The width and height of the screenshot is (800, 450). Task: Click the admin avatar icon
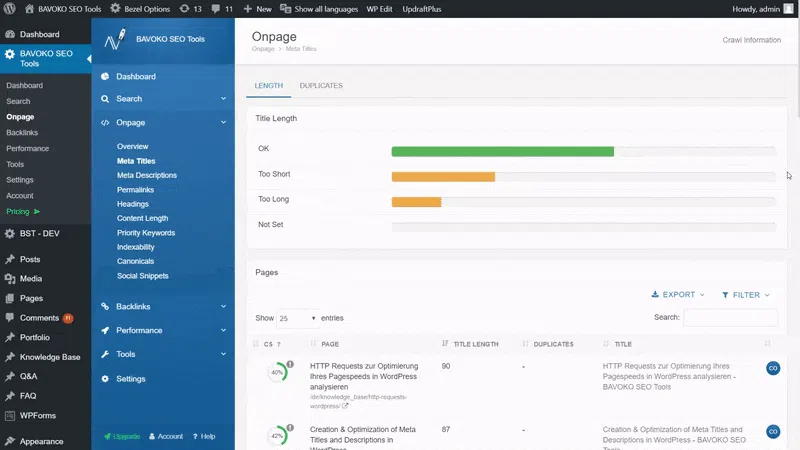point(788,9)
